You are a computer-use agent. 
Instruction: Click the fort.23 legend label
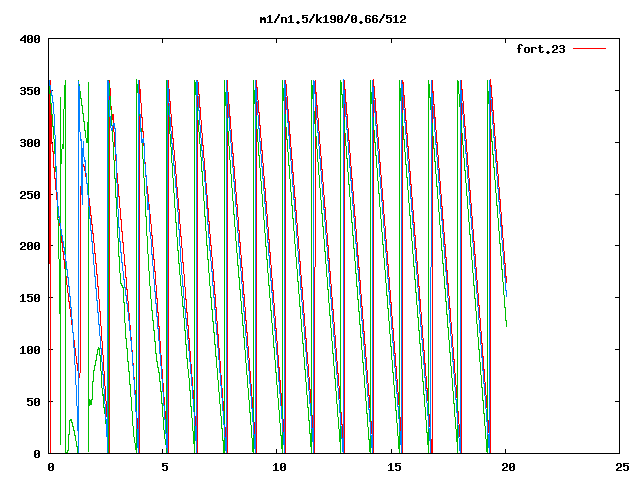point(541,49)
